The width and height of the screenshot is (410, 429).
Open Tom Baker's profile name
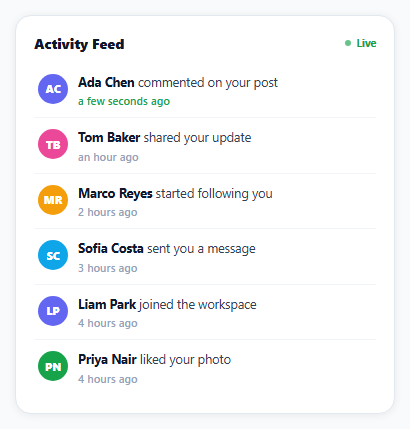click(109, 138)
